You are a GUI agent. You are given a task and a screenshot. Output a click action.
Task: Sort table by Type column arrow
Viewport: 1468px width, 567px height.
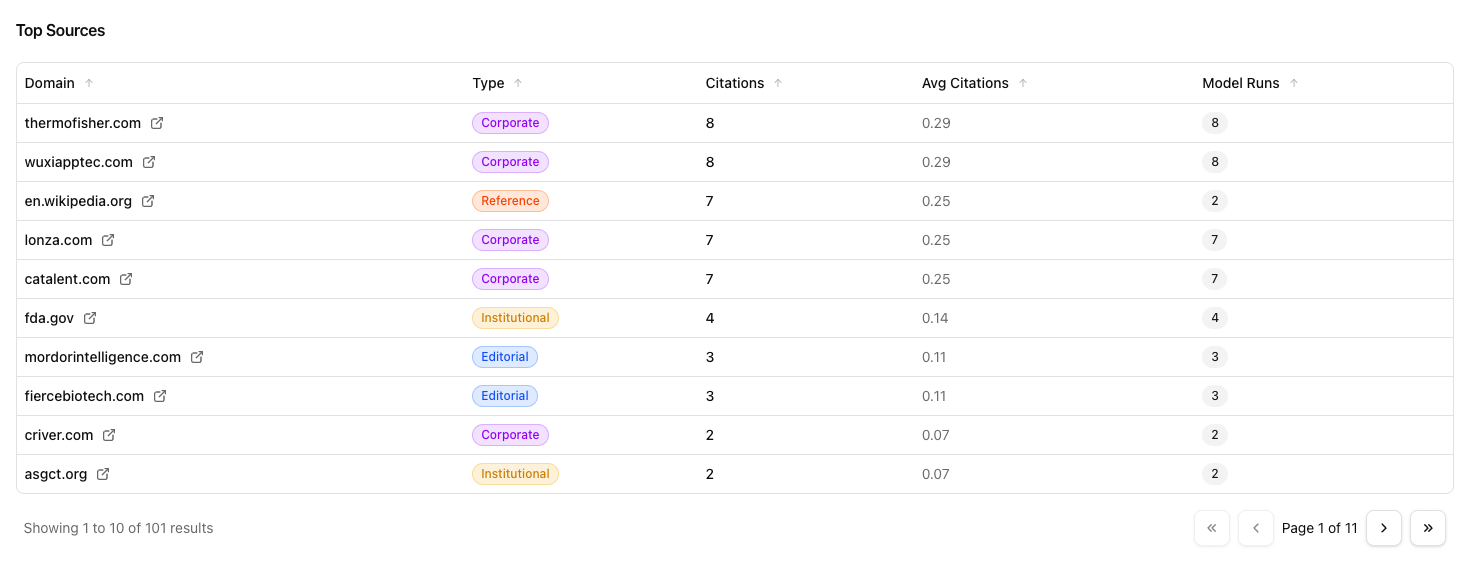(518, 83)
